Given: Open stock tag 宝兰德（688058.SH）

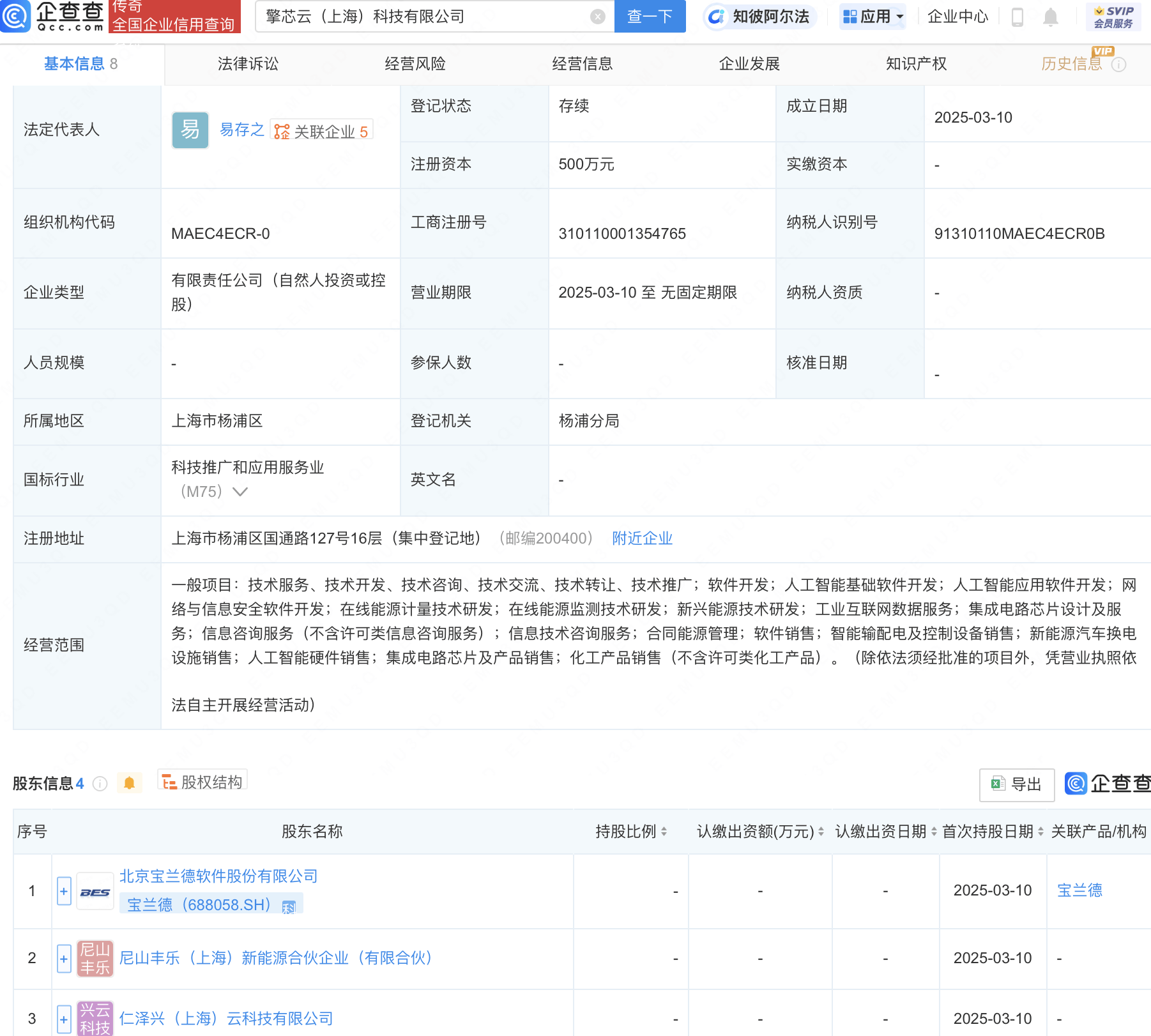Looking at the screenshot, I should 211,904.
